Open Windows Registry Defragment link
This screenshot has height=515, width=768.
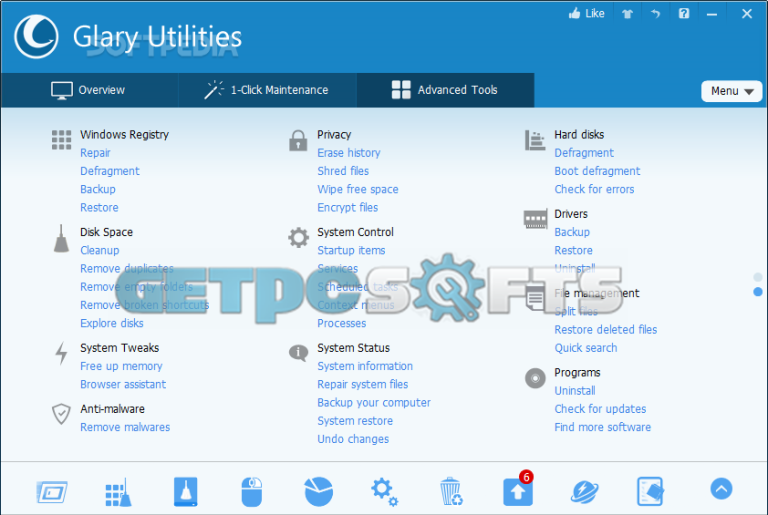tap(110, 171)
